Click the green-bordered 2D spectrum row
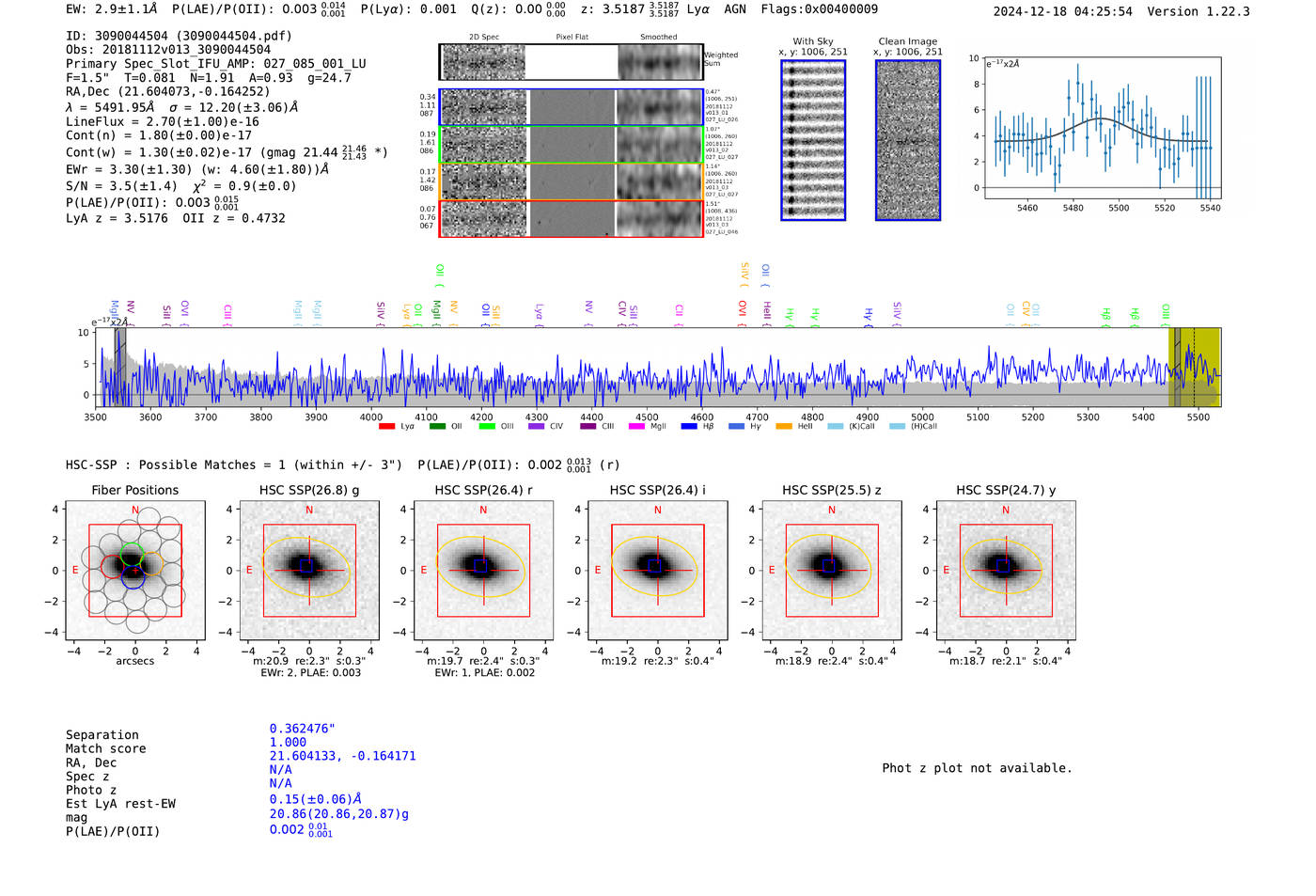 [x=571, y=145]
